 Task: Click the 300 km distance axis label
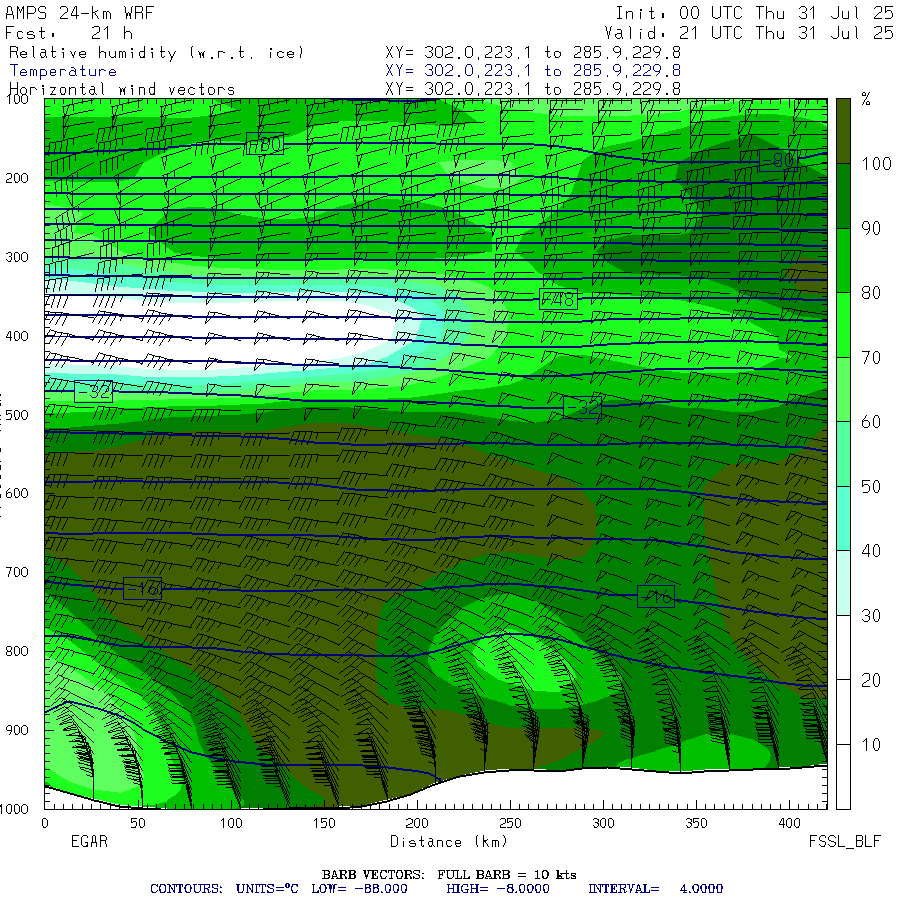[x=603, y=823]
